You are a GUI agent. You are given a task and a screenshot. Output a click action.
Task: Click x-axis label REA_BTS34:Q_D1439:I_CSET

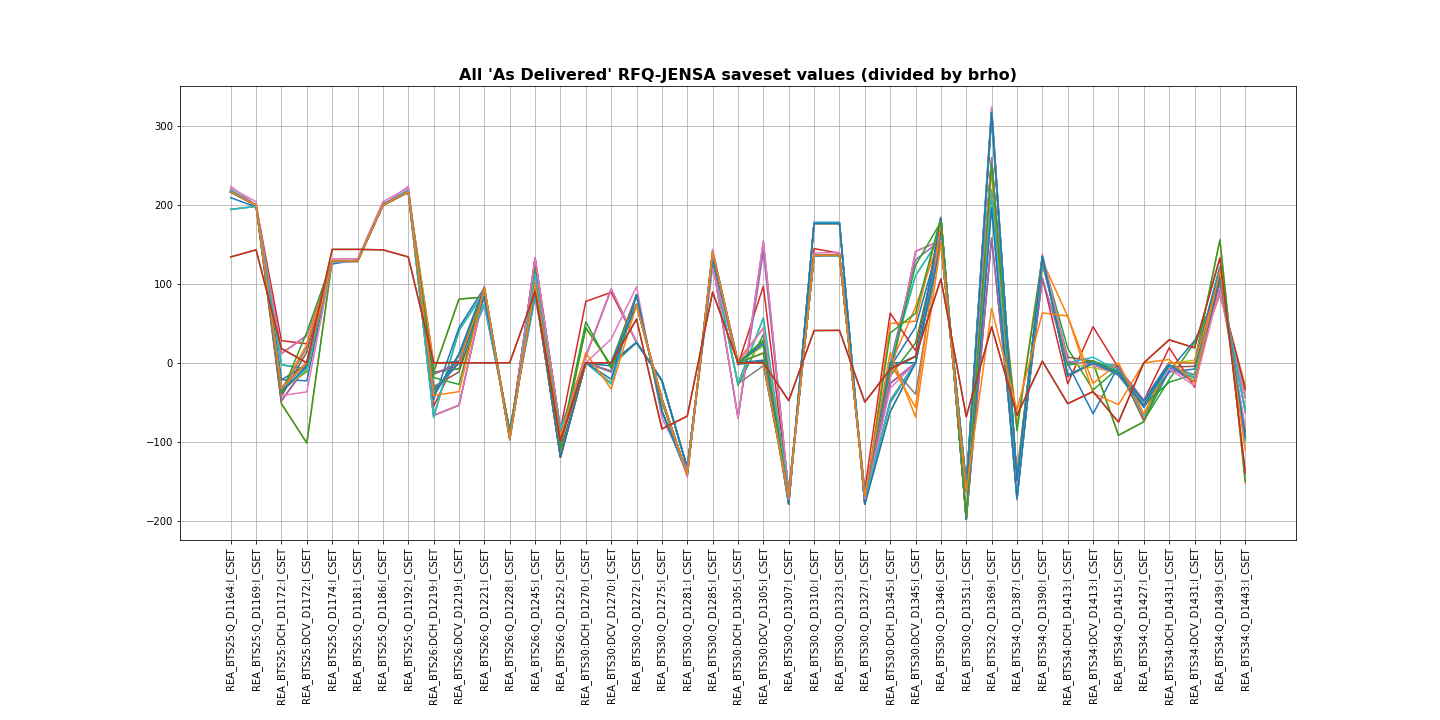1220,620
